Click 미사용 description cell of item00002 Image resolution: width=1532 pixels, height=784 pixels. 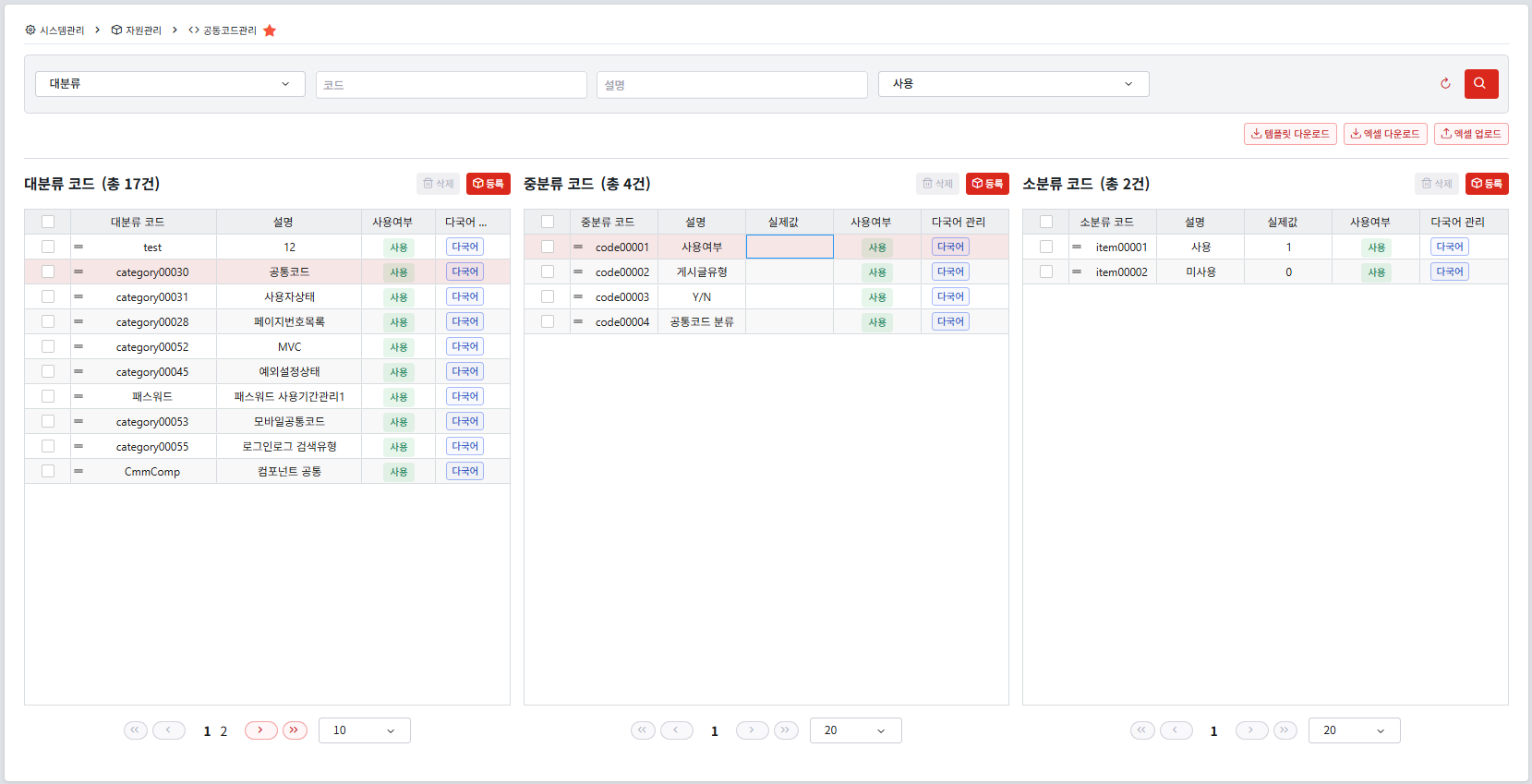(x=1200, y=272)
